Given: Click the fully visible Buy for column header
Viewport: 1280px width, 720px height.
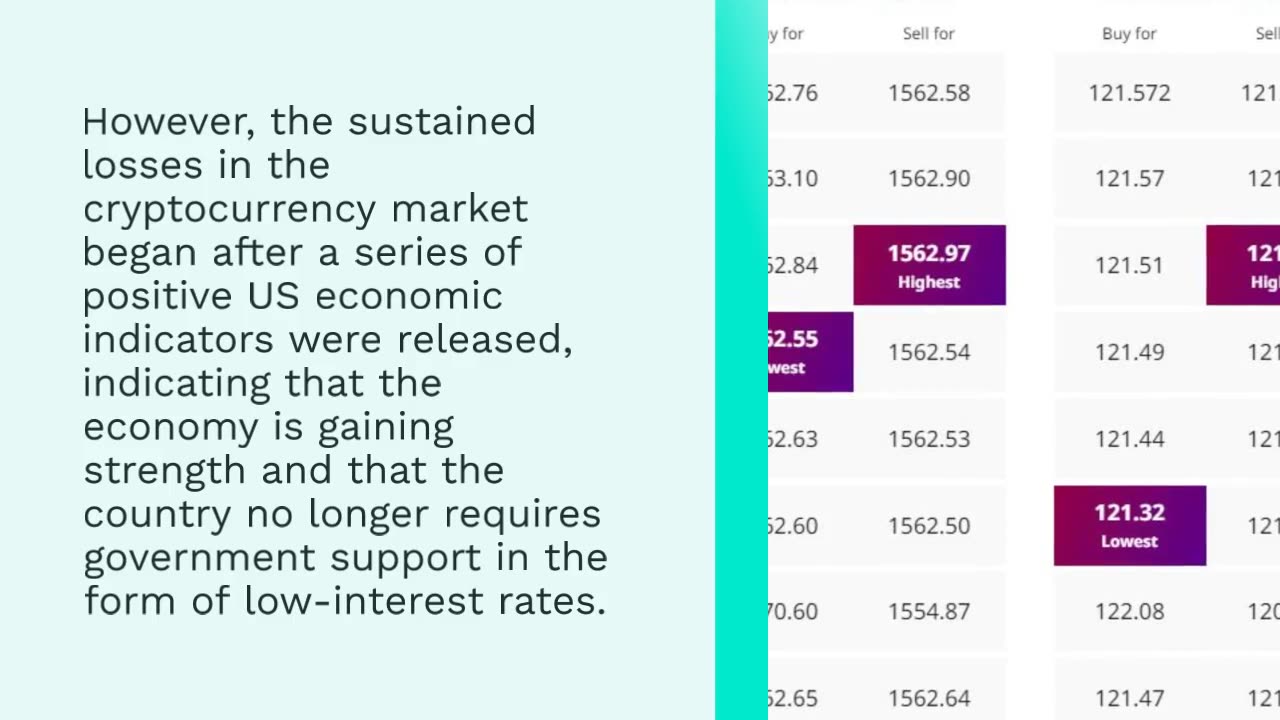Looking at the screenshot, I should 1130,33.
